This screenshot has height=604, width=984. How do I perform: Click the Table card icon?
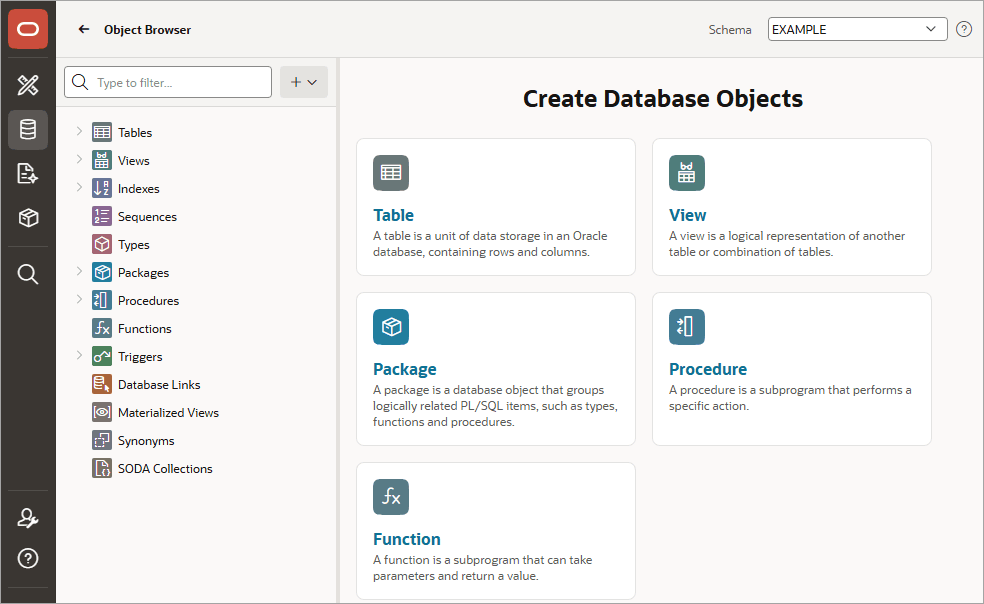point(391,173)
